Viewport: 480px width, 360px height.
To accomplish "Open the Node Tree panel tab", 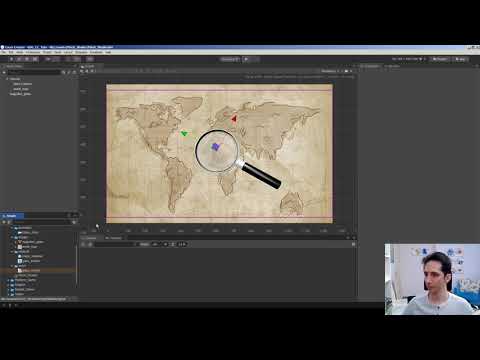I will pos(13,66).
